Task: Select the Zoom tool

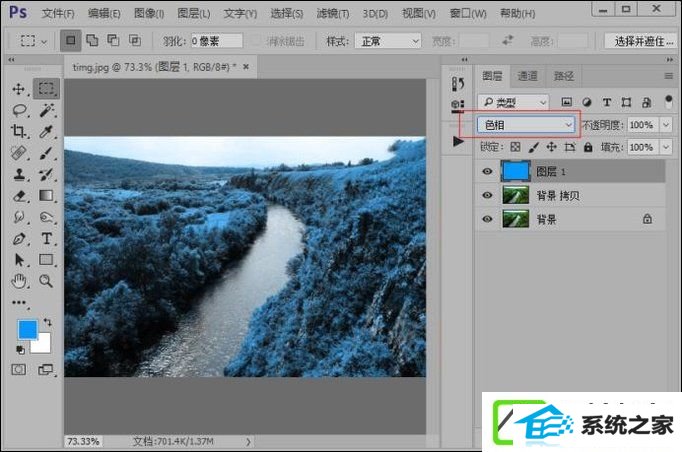Action: 46,281
